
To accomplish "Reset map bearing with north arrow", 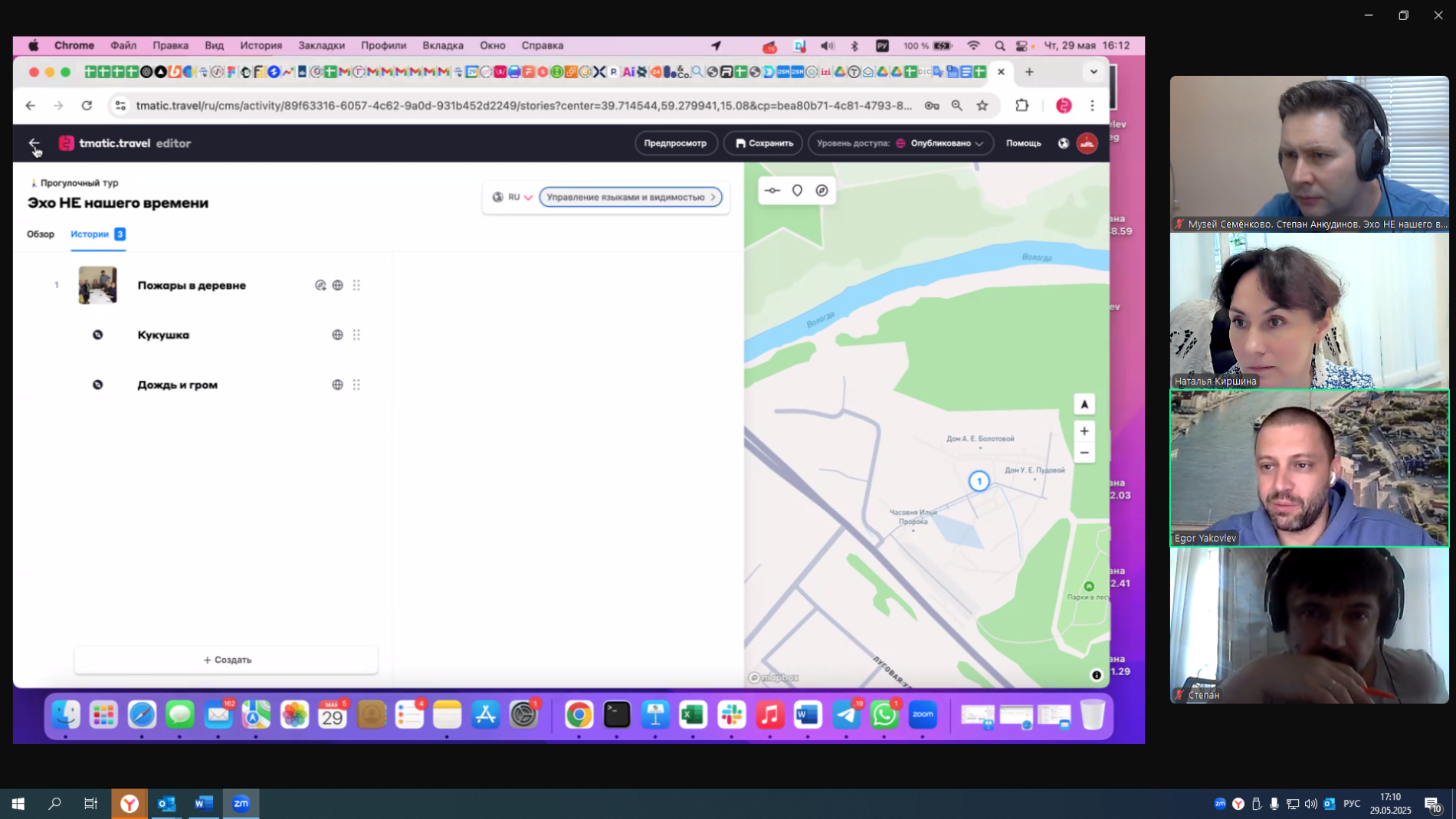I will pos(1084,405).
